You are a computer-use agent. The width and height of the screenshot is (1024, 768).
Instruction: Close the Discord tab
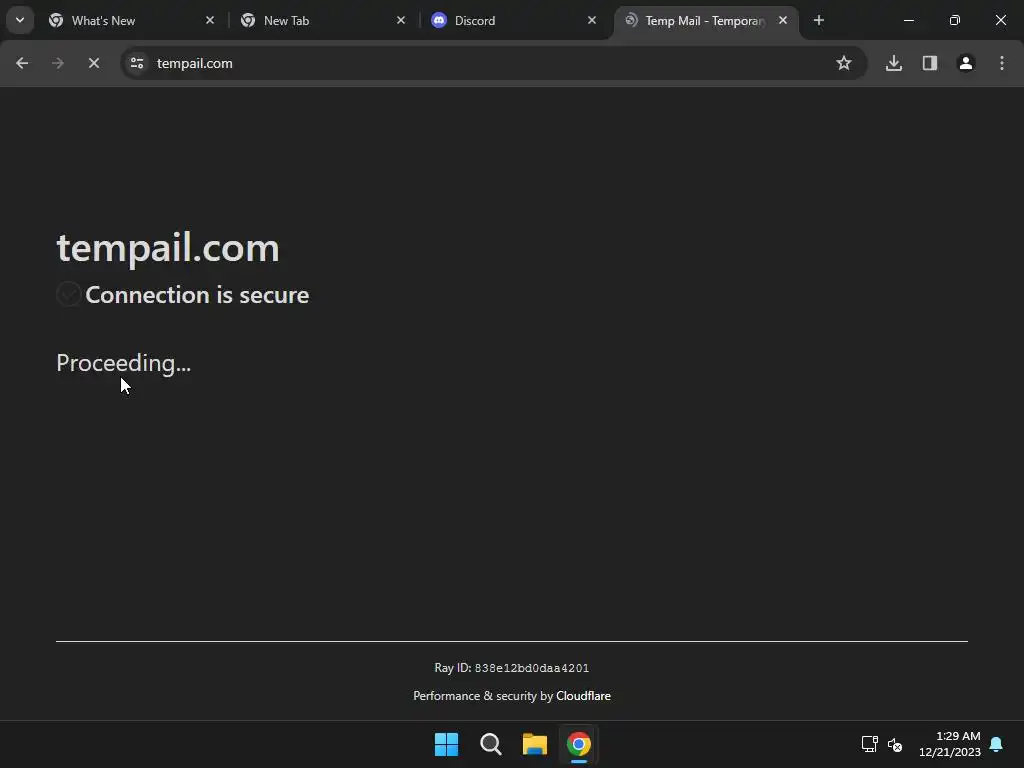coord(592,20)
